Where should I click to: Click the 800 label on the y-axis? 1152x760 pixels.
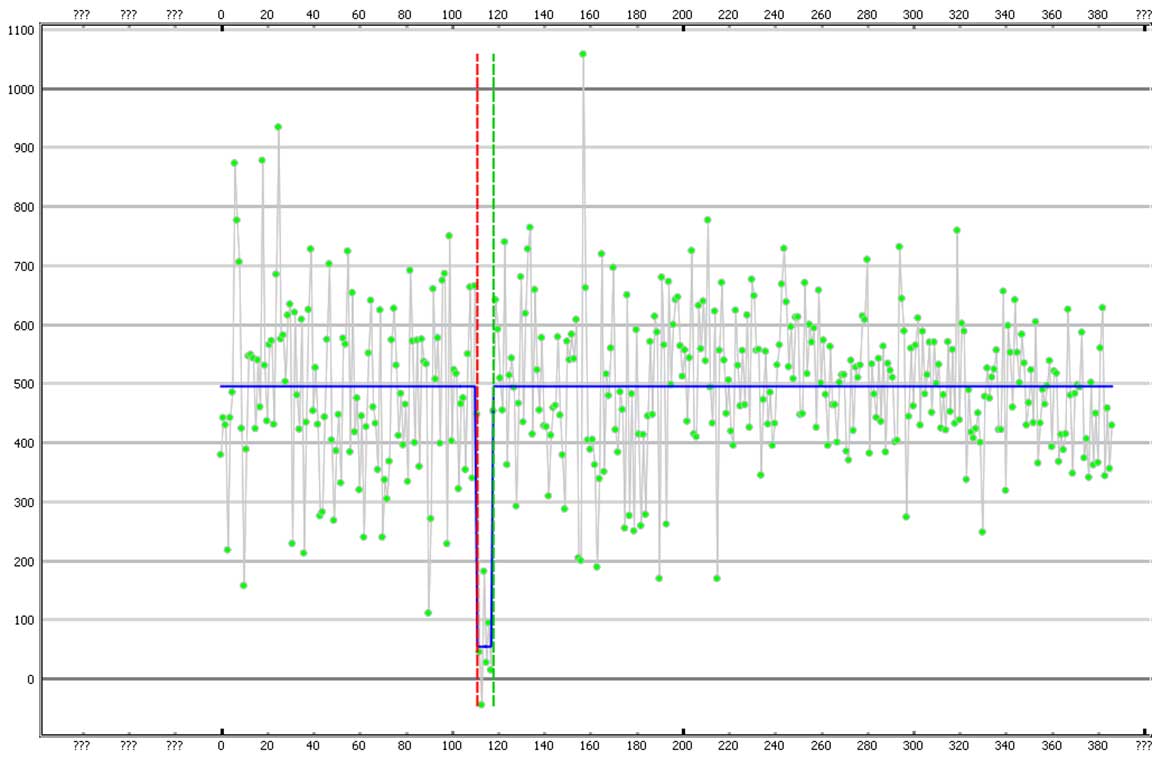[24, 207]
